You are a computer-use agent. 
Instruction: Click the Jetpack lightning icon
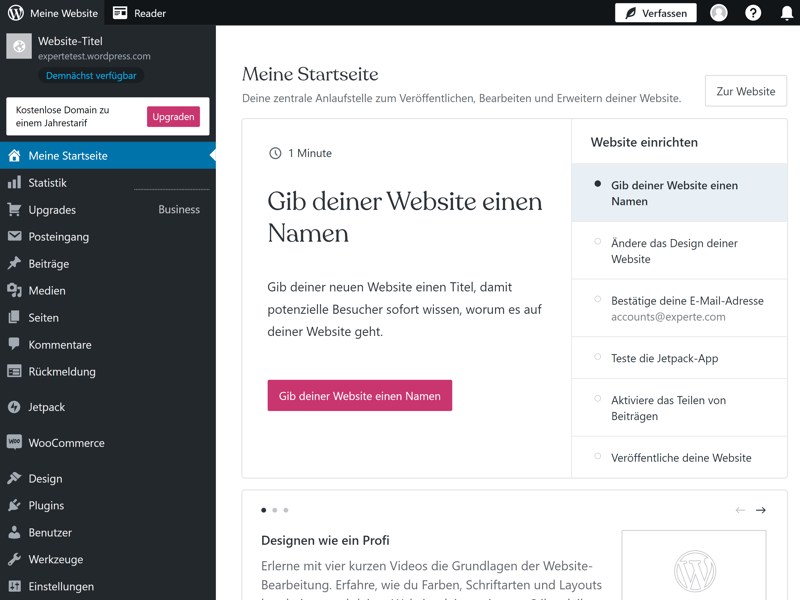14,407
